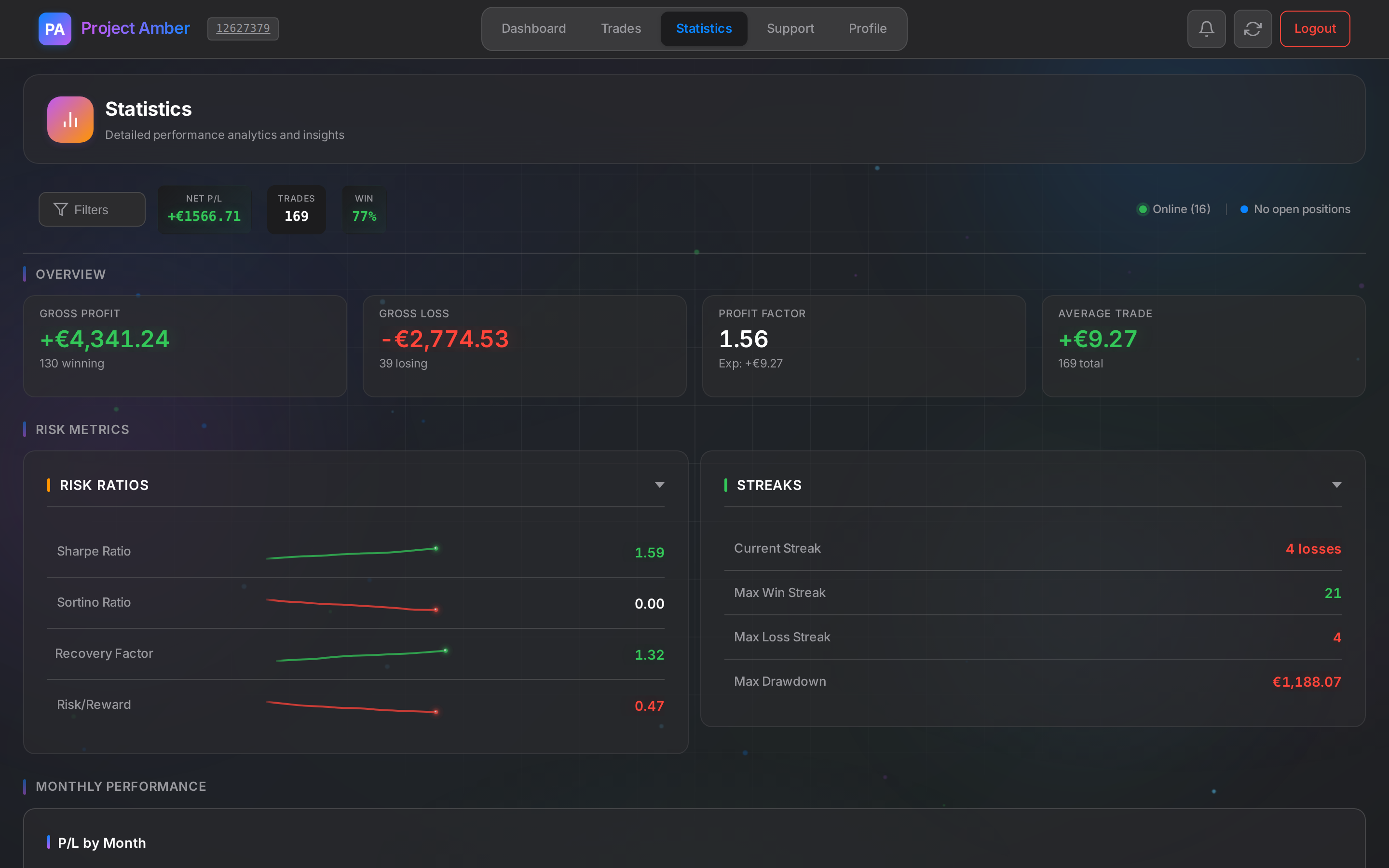
Task: Click the sync/refresh icon
Action: (x=1253, y=28)
